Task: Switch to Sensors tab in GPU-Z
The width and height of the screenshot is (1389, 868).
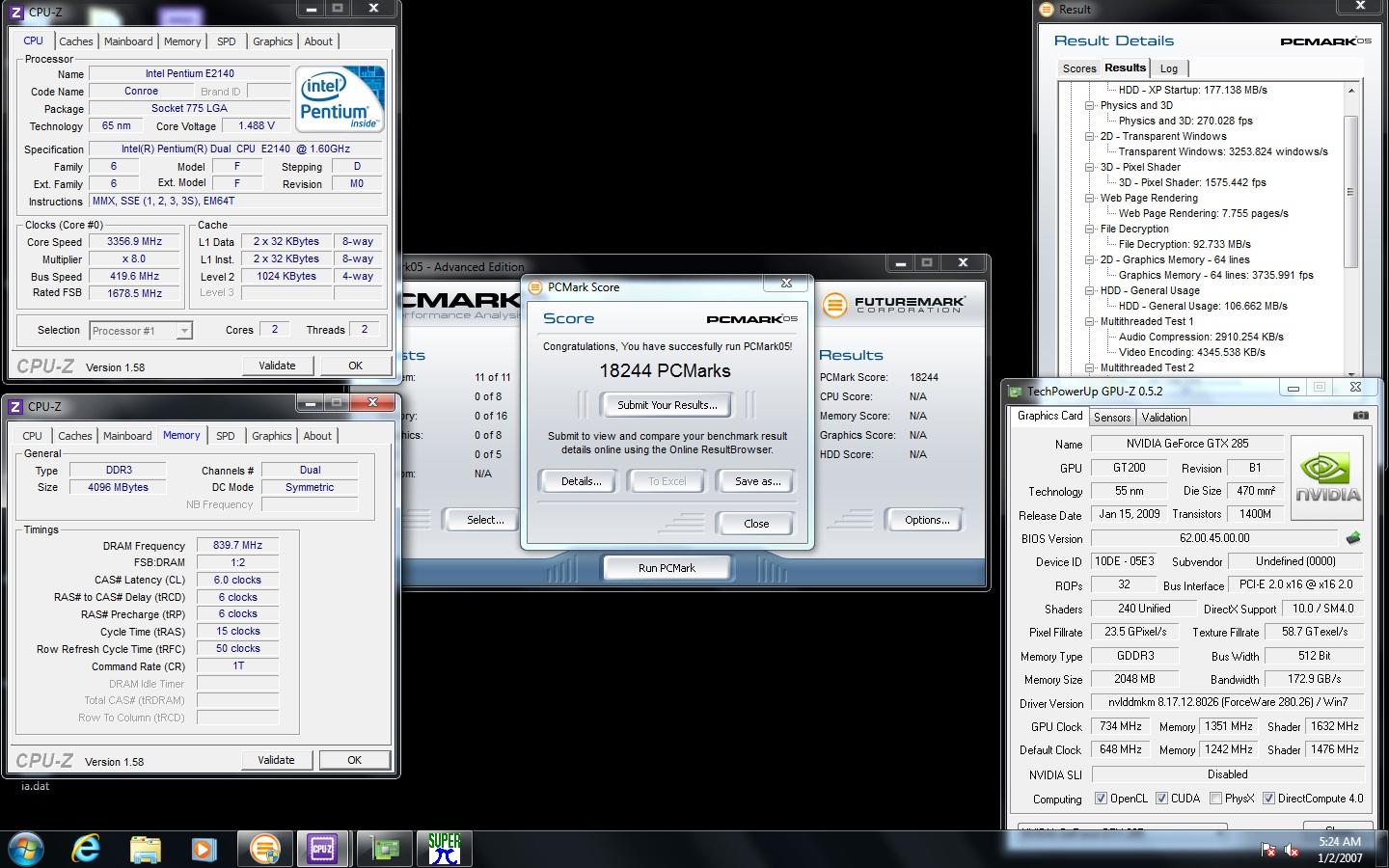Action: (x=1112, y=418)
